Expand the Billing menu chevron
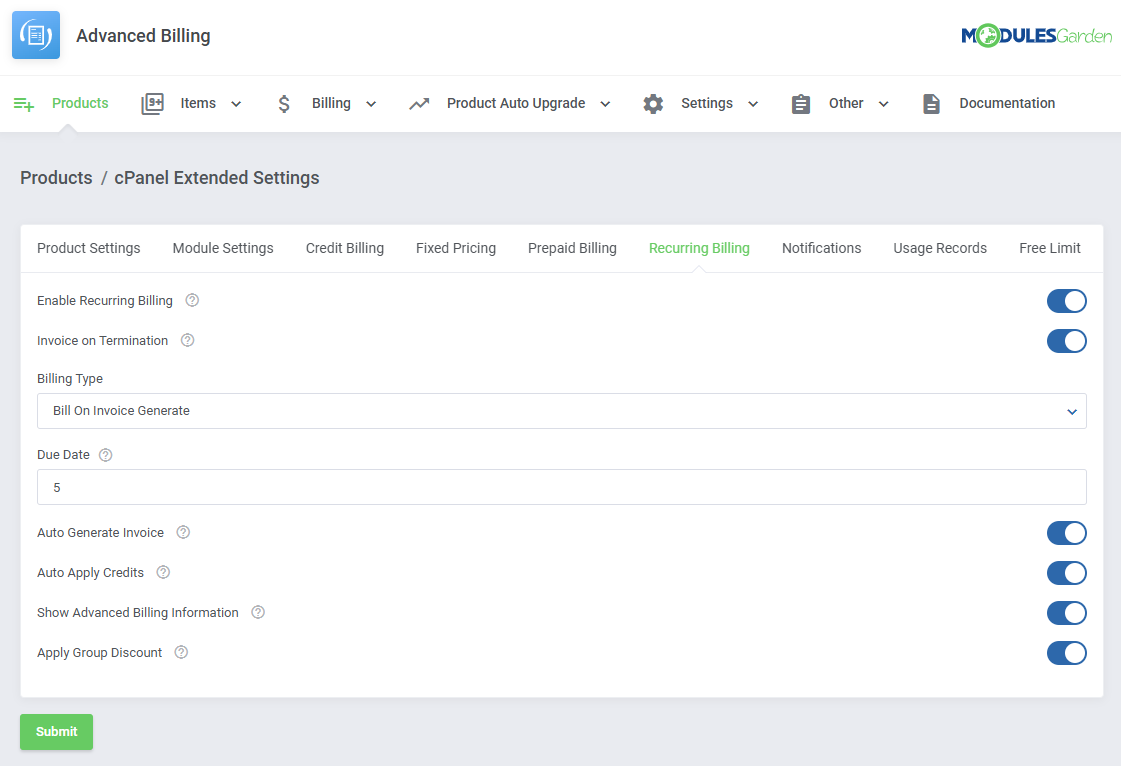This screenshot has width=1121, height=766. point(371,104)
